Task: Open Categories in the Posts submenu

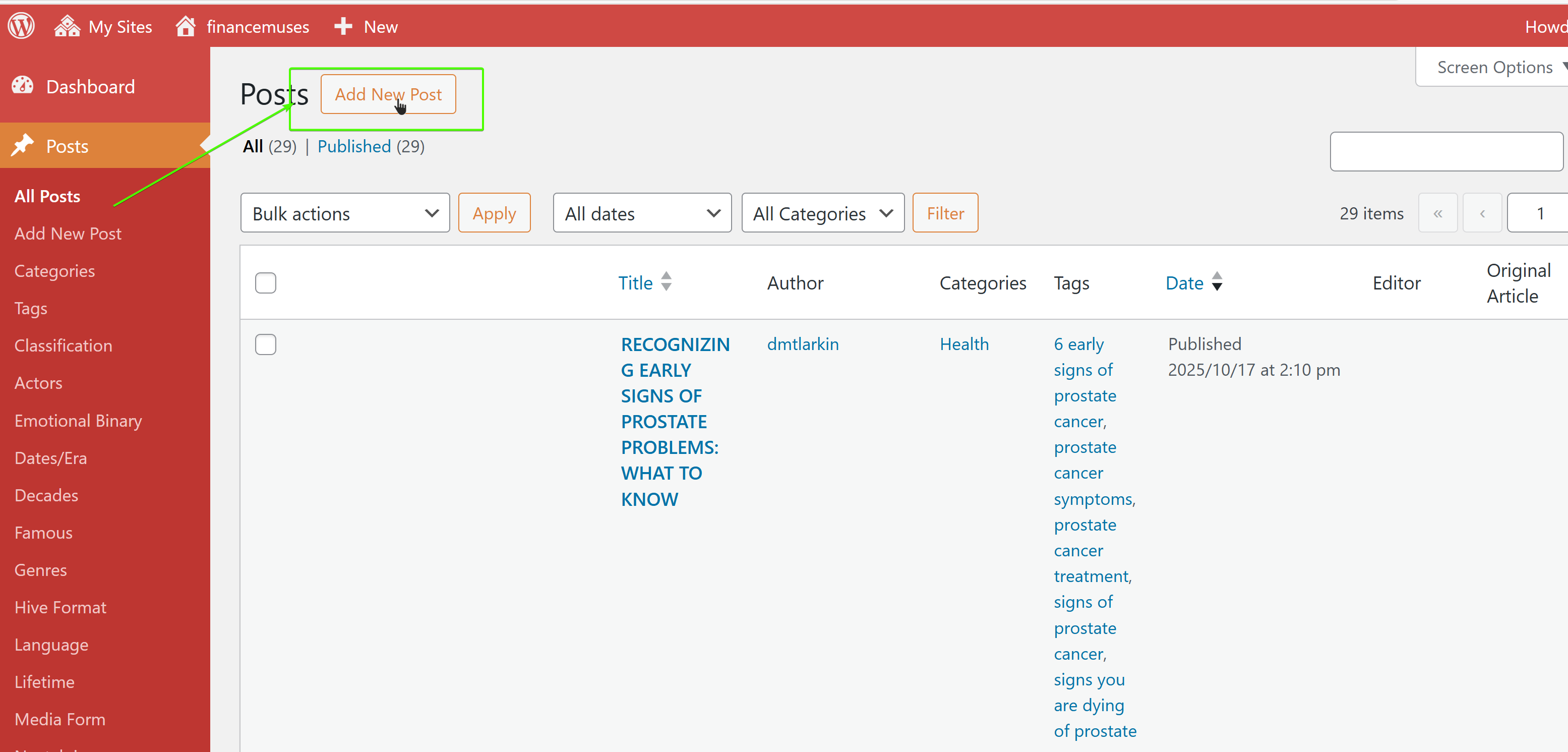Action: [x=54, y=270]
